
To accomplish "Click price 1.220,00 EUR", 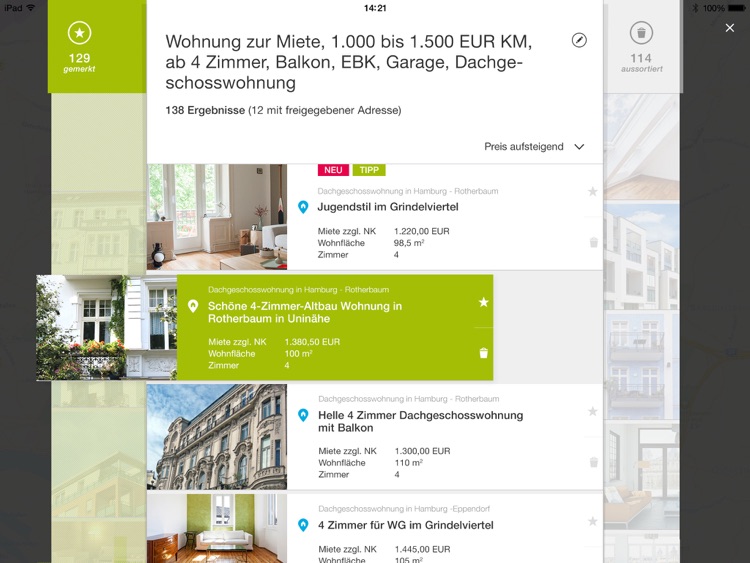I will [x=421, y=231].
